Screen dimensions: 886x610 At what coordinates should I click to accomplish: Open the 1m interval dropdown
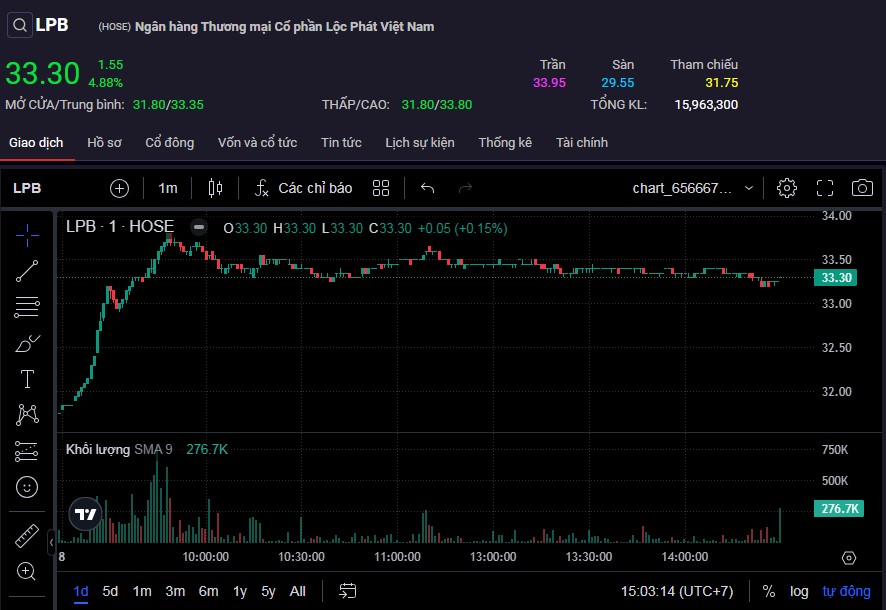pyautogui.click(x=168, y=188)
